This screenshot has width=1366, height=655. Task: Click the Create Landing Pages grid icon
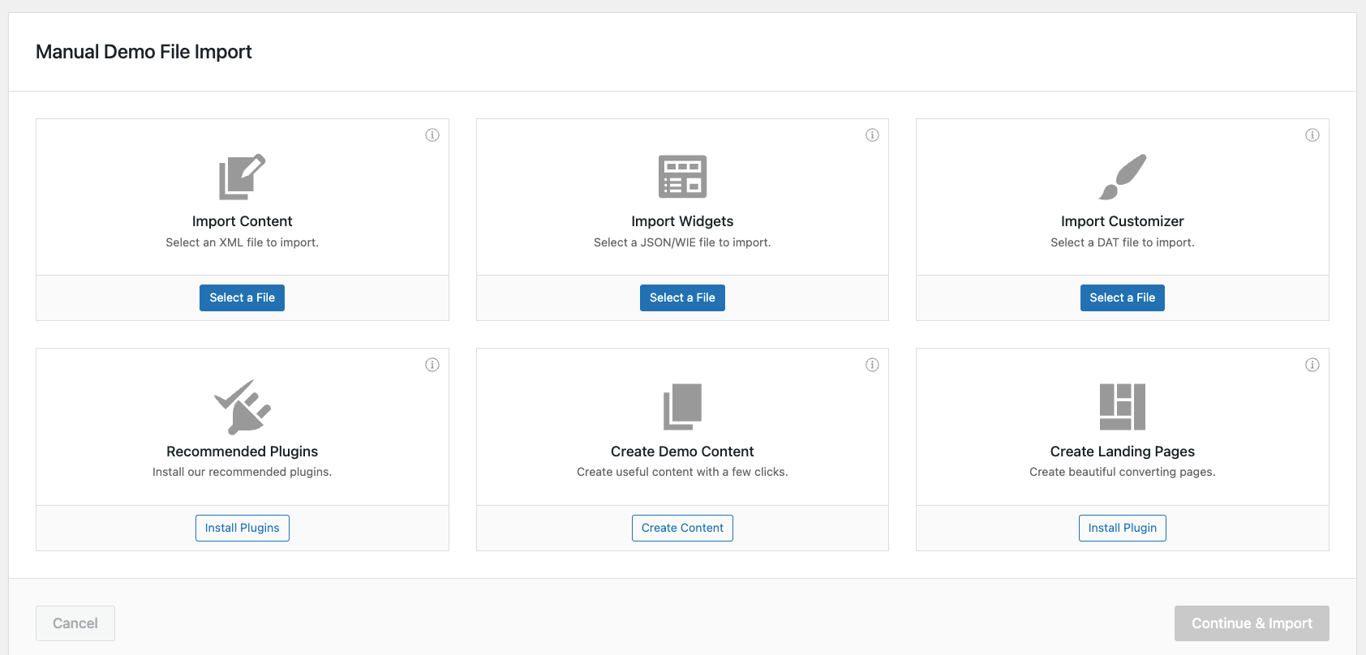(x=1122, y=407)
